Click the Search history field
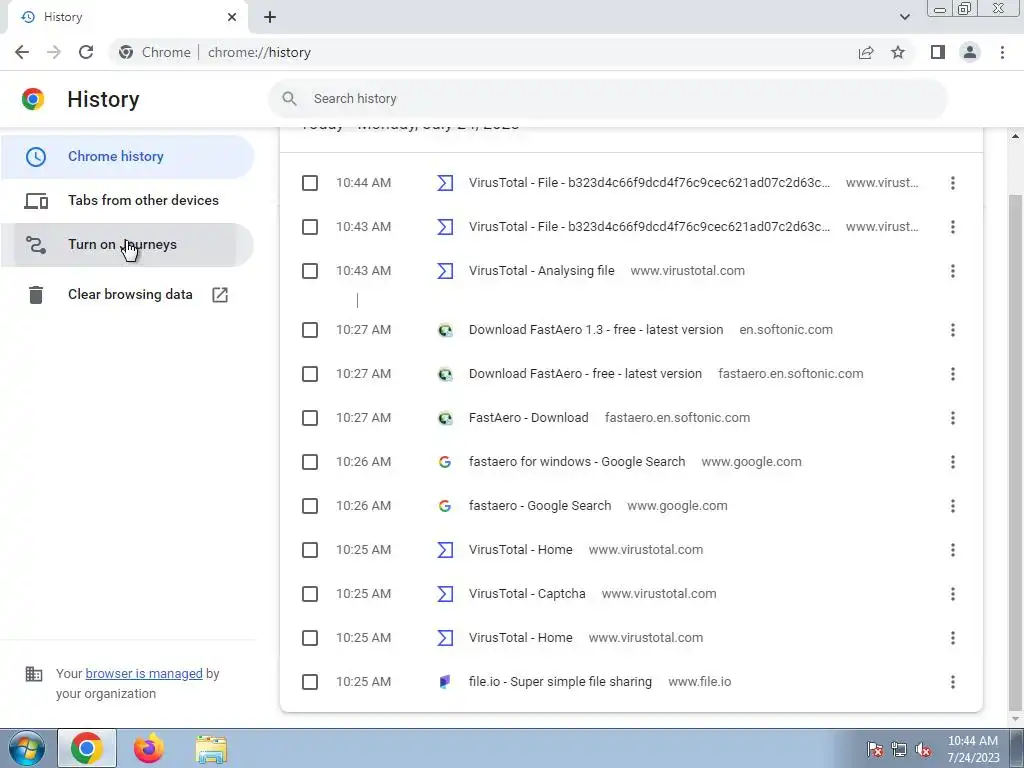This screenshot has width=1024, height=768. point(607,99)
